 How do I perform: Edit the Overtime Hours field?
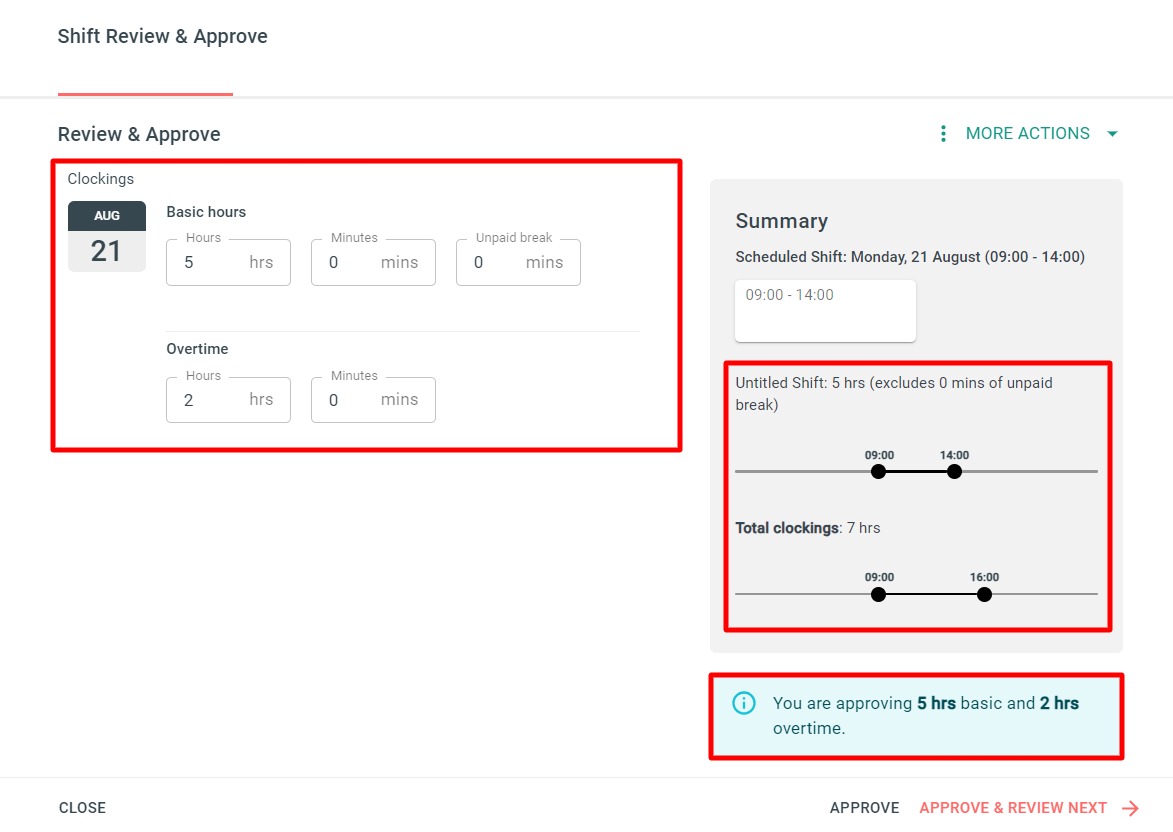(228, 400)
